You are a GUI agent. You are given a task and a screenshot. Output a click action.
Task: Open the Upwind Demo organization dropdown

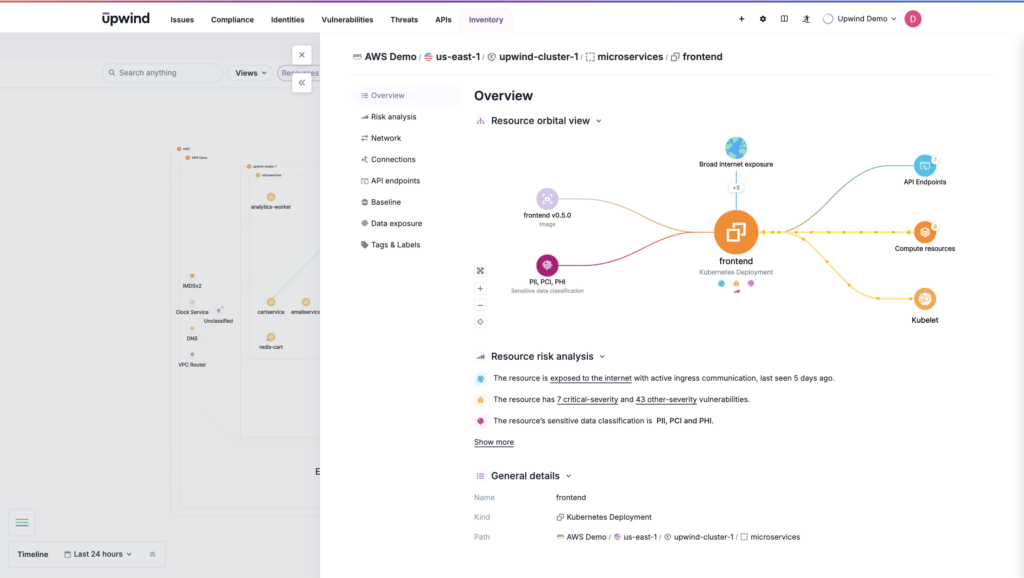pos(859,19)
